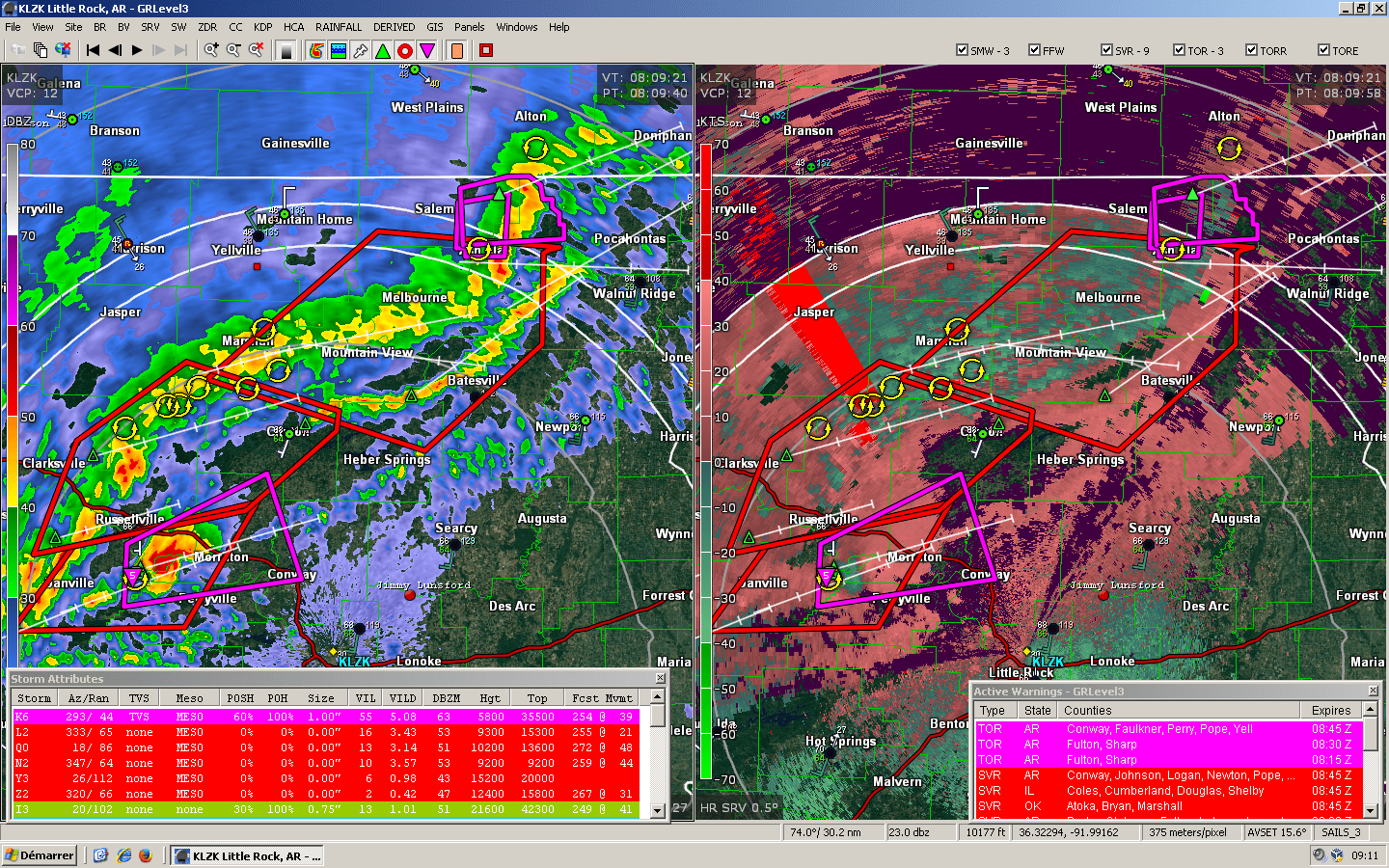Viewport: 1389px width, 868px height.
Task: Click the zoom out magnifier icon
Action: point(233,50)
